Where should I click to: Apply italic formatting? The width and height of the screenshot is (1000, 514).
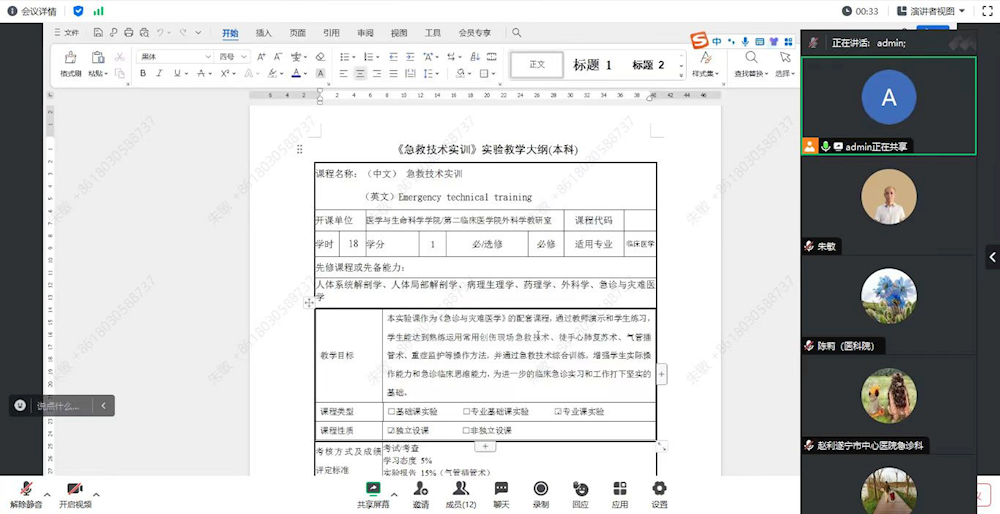(159, 73)
